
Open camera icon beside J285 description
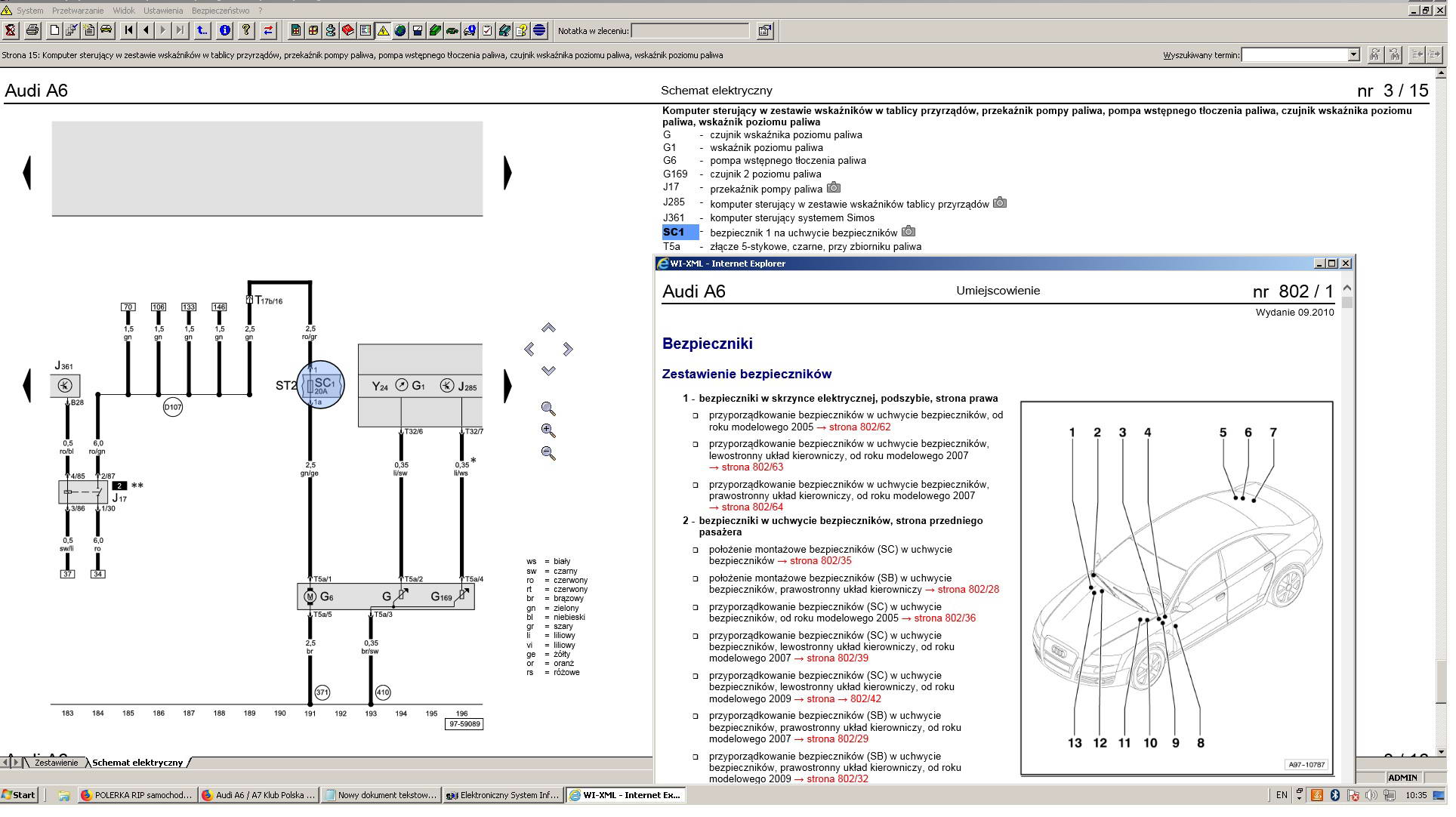point(1000,202)
